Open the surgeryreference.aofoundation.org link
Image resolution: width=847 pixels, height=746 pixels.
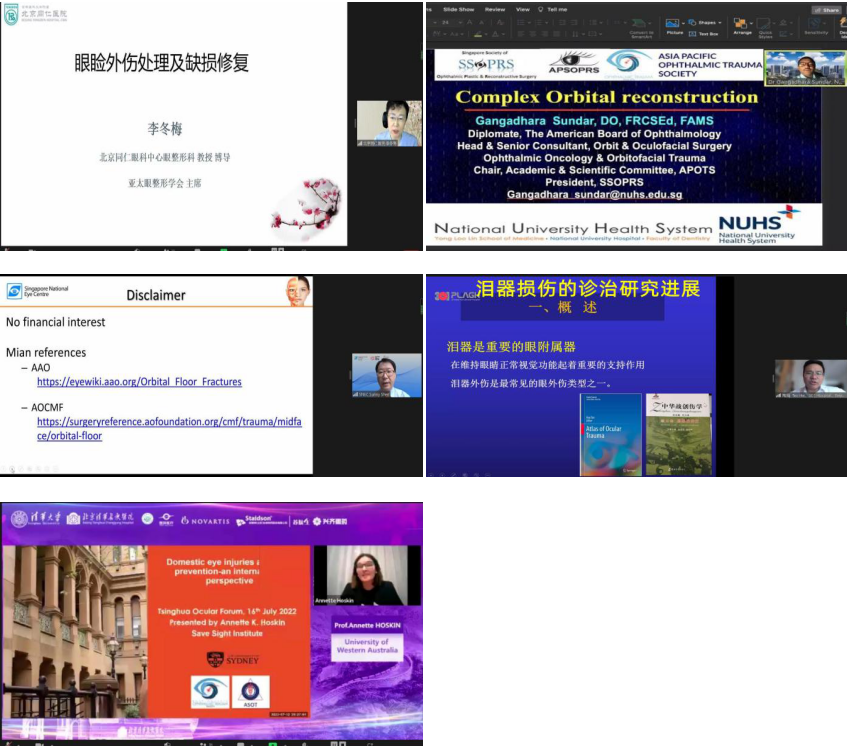168,429
